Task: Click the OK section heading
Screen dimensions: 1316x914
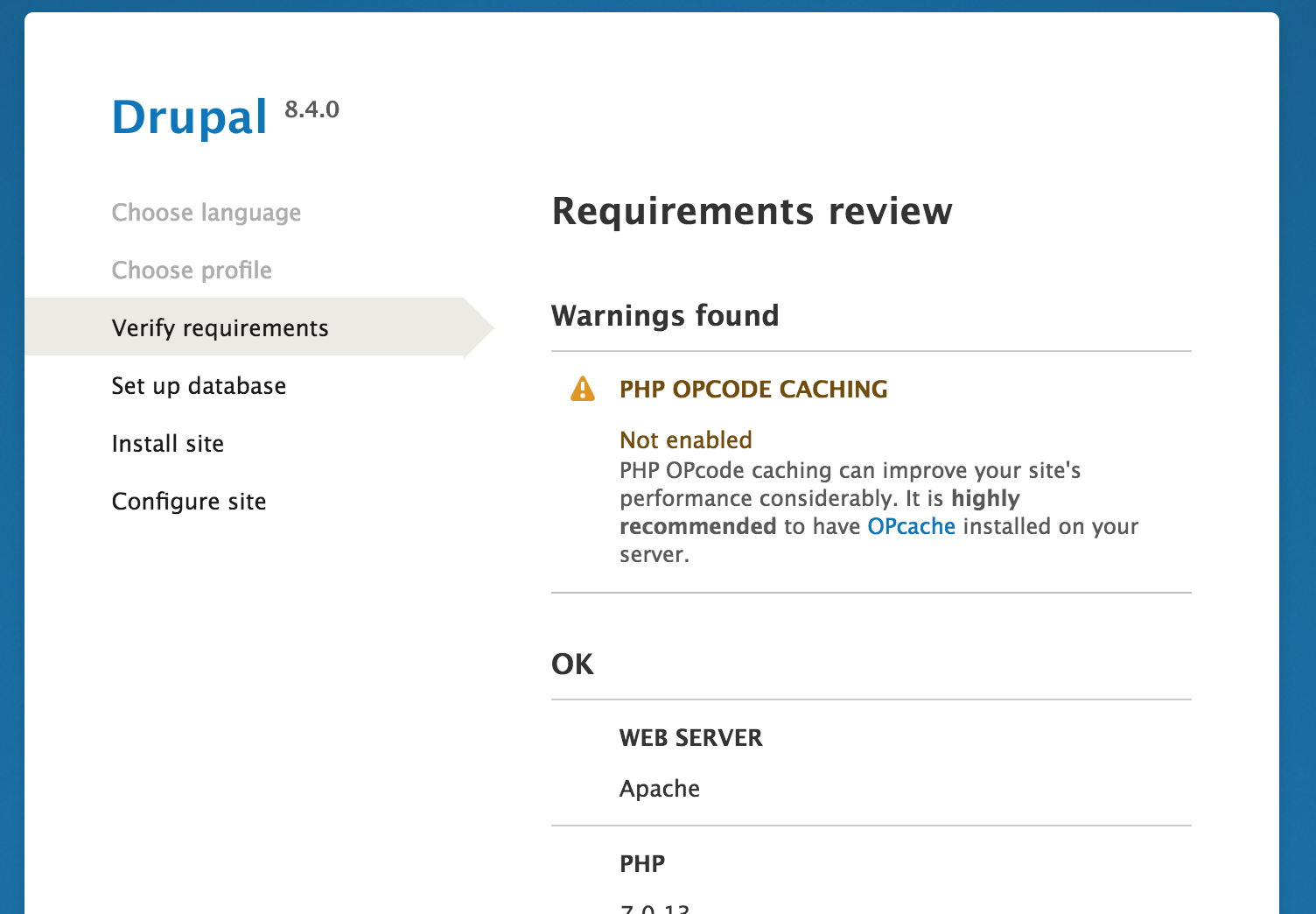Action: (x=572, y=664)
